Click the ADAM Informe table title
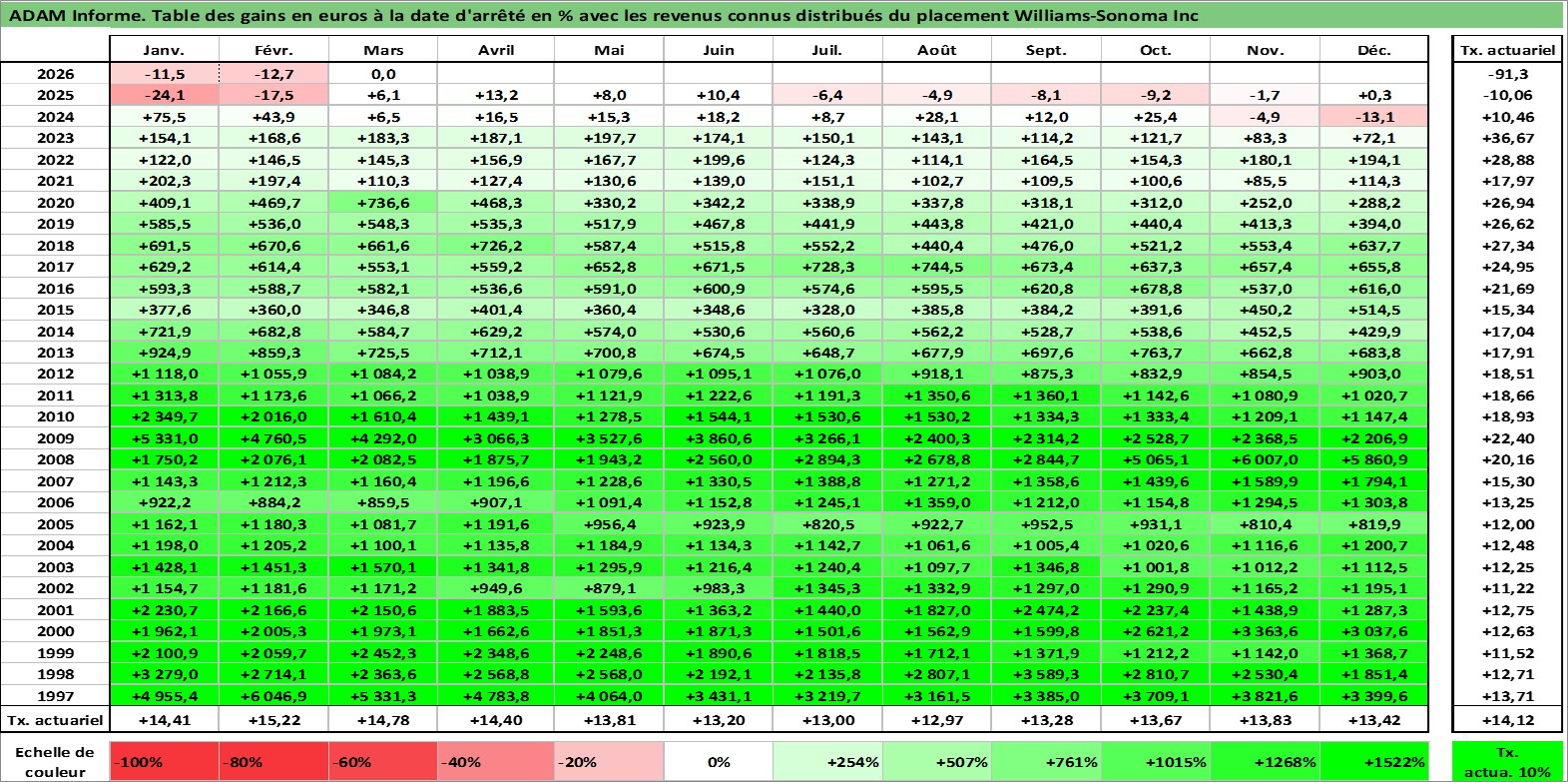 point(603,15)
